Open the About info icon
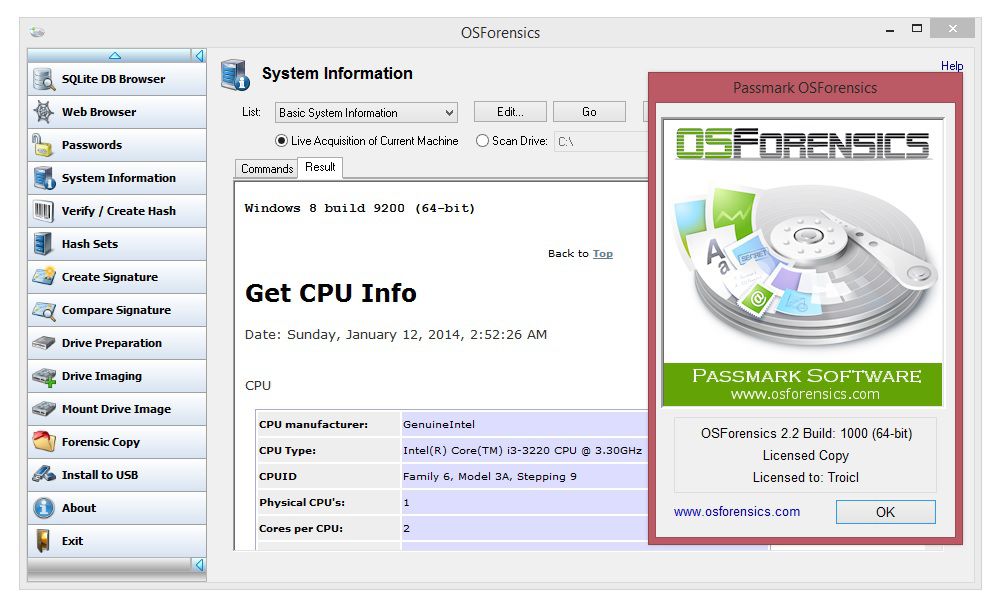The image size is (998, 607). [43, 508]
